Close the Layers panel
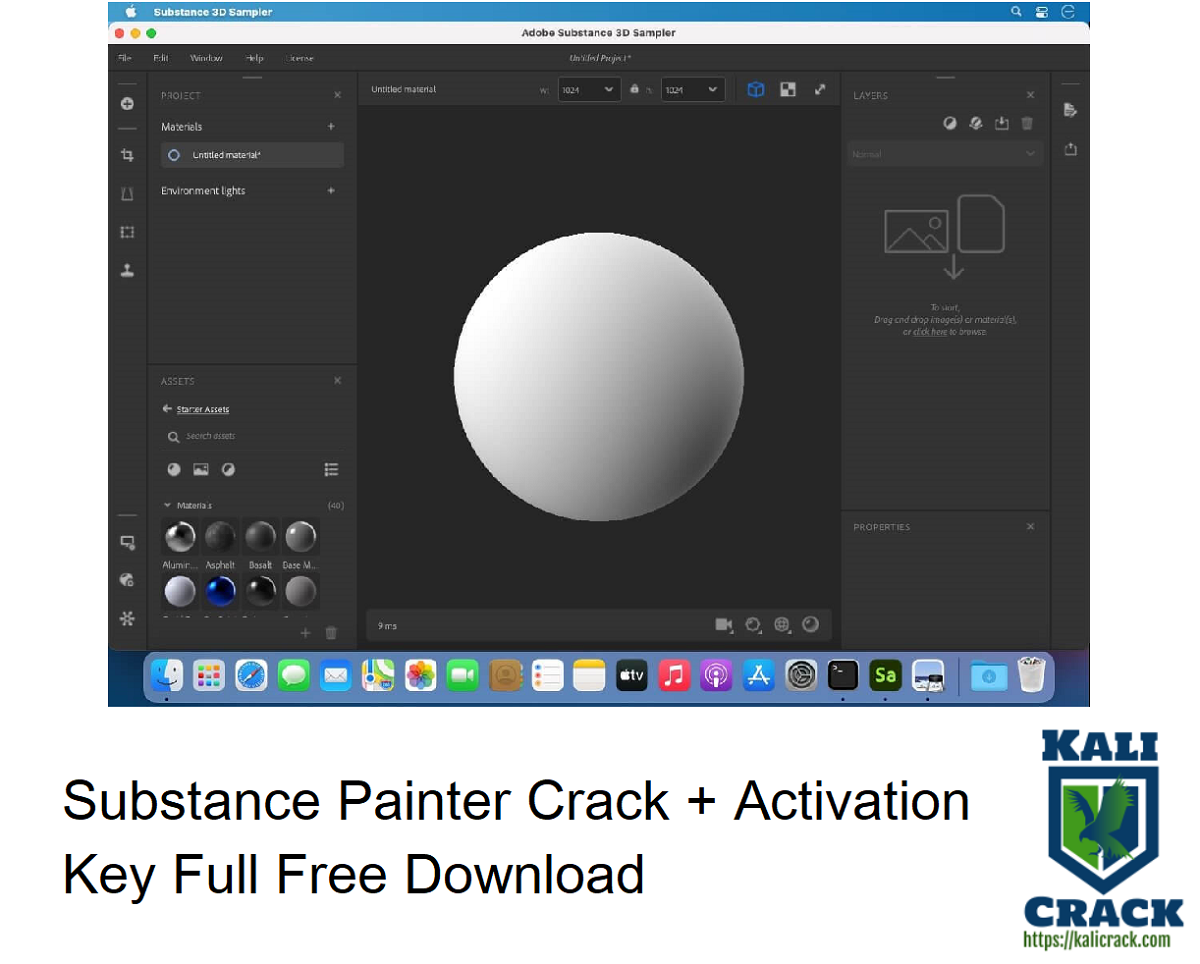The height and width of the screenshot is (964, 1200). [x=1030, y=95]
